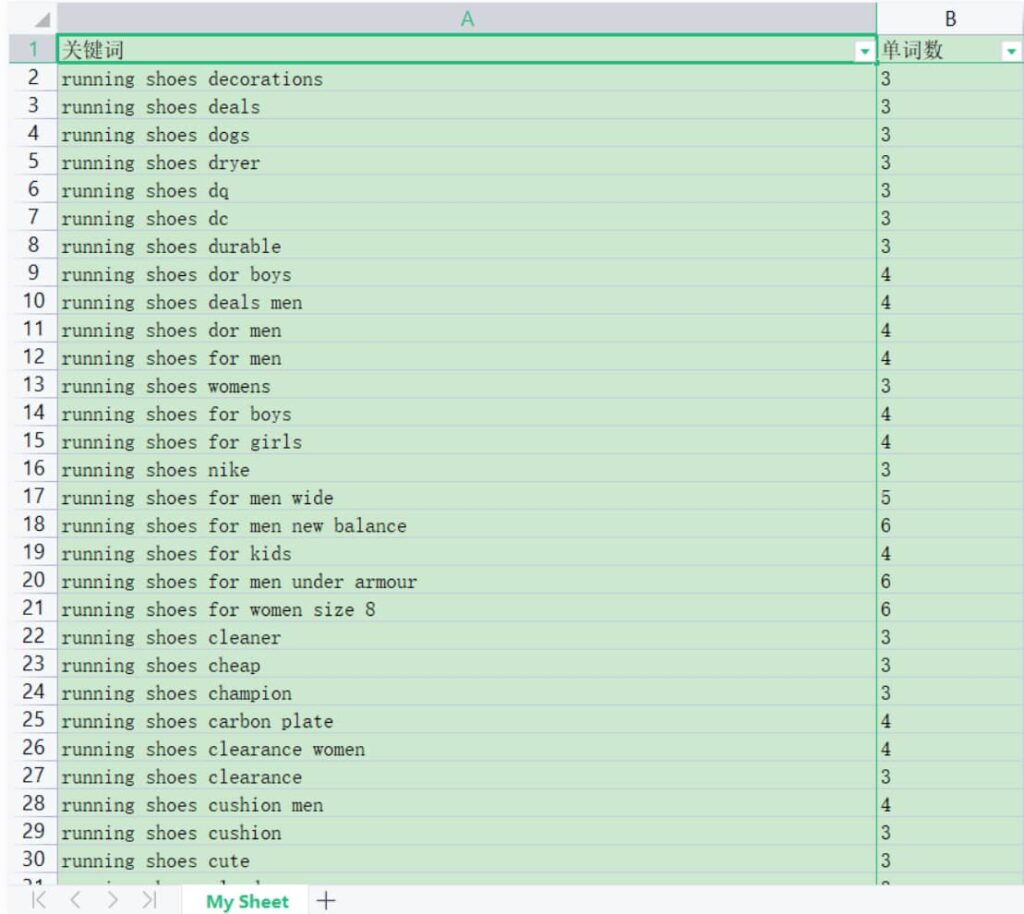Select row 30 header

point(33,860)
